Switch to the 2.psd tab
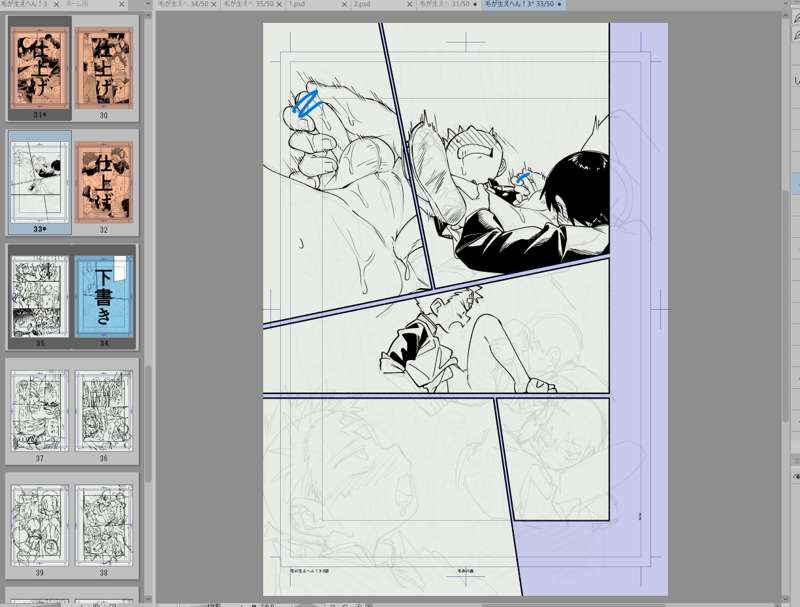 (366, 5)
